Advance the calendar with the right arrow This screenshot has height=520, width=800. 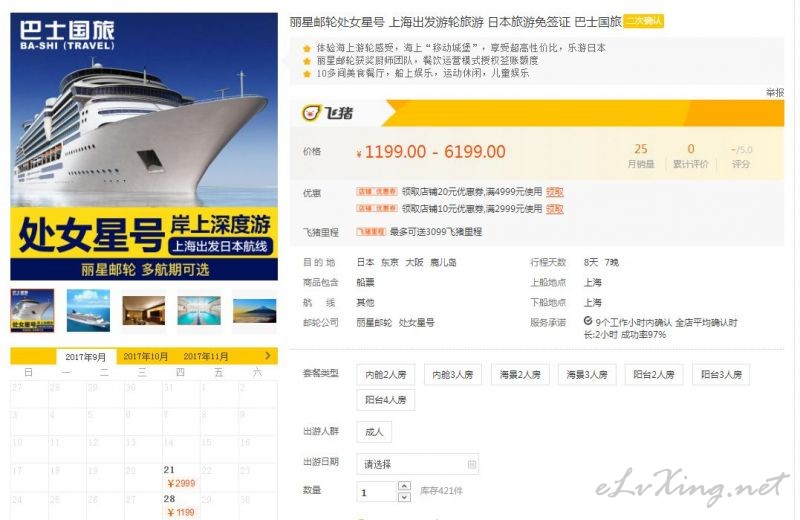click(268, 356)
